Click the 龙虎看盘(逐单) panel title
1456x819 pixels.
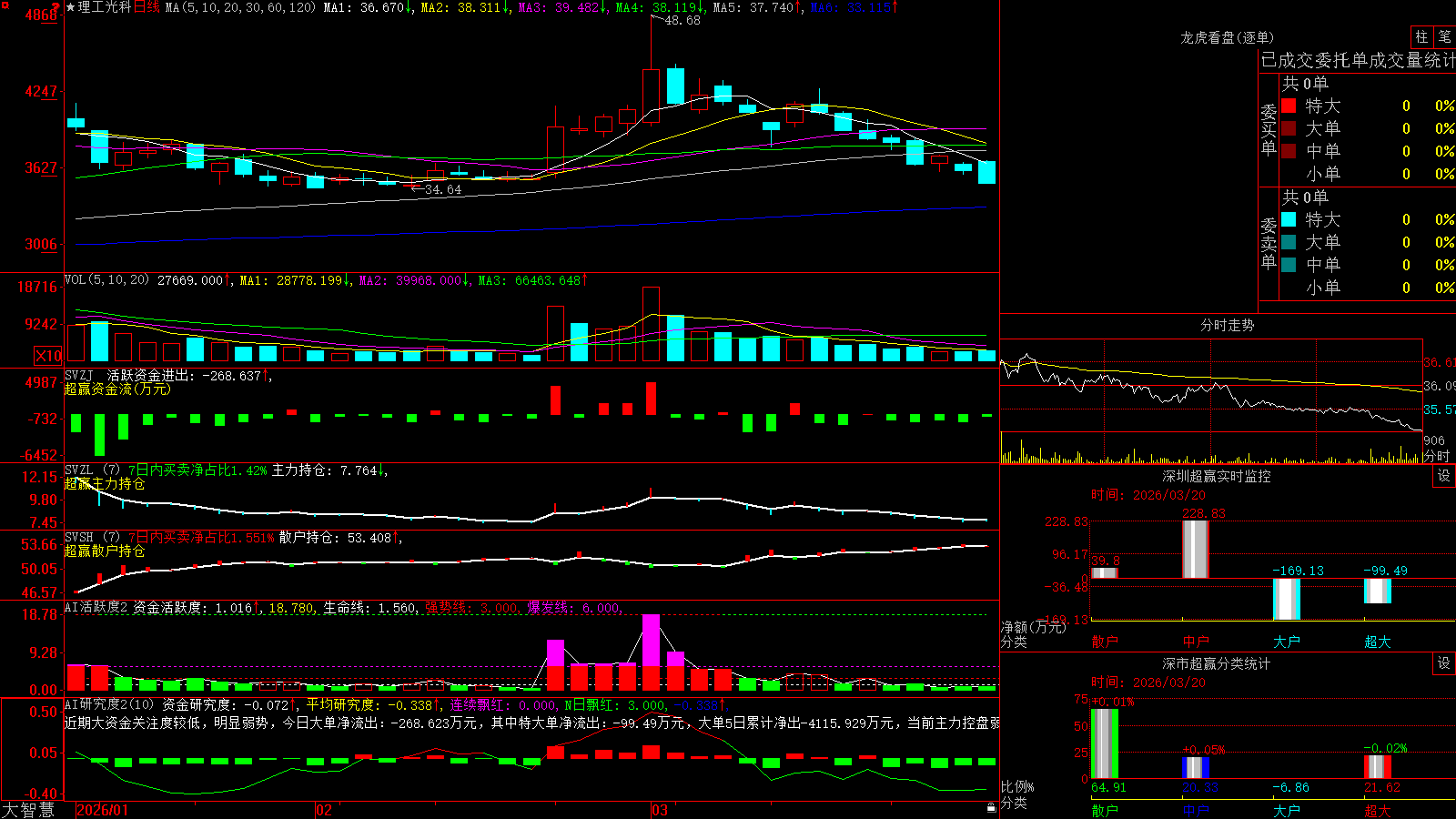(x=1227, y=37)
